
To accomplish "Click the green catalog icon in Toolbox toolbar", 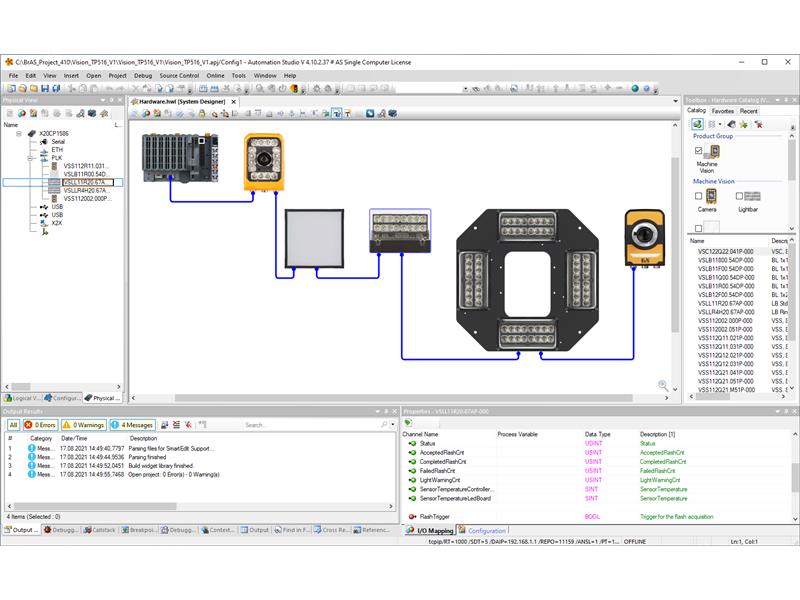I will (697, 124).
